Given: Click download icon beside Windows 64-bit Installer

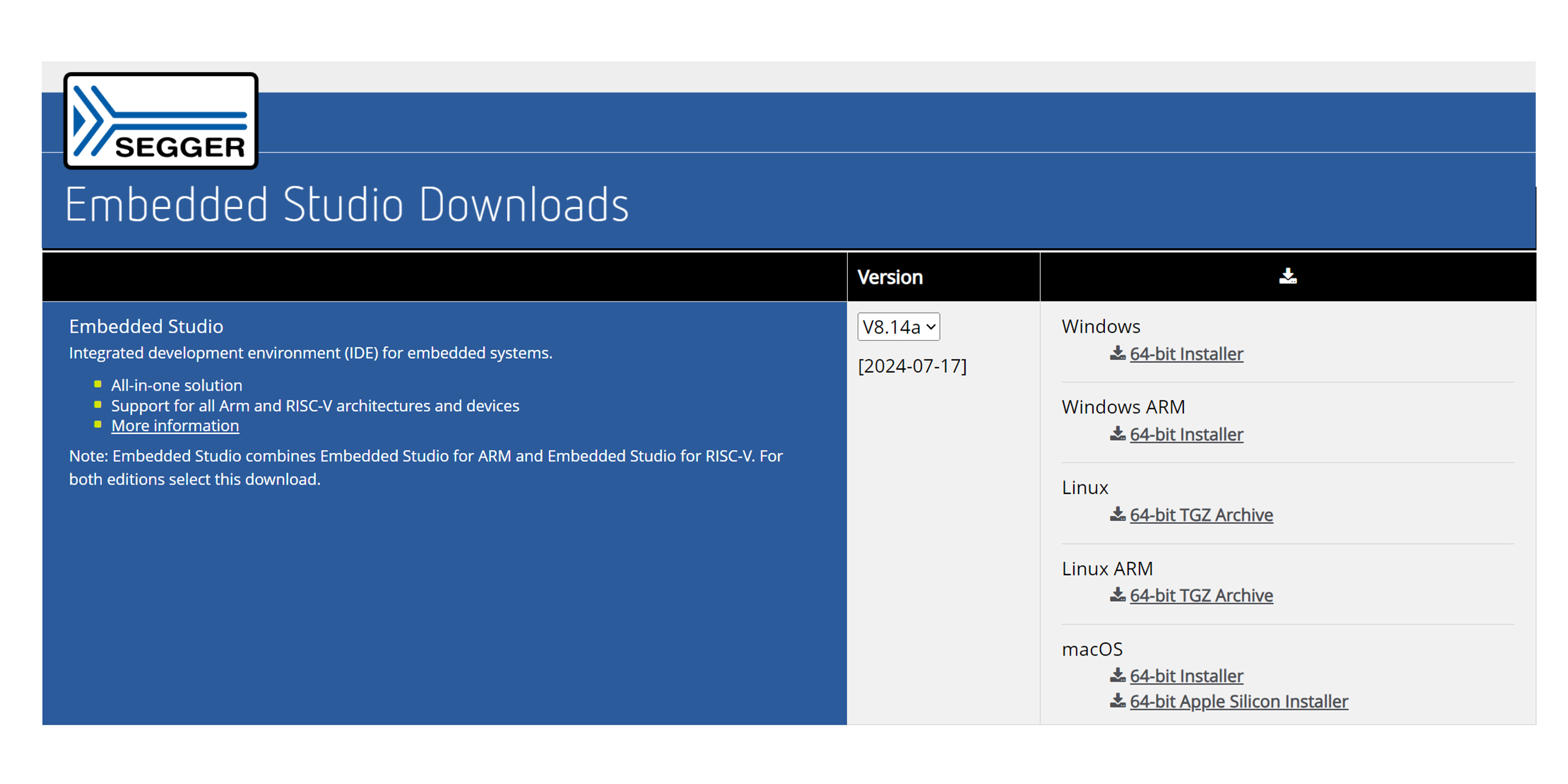Looking at the screenshot, I should click(1117, 353).
